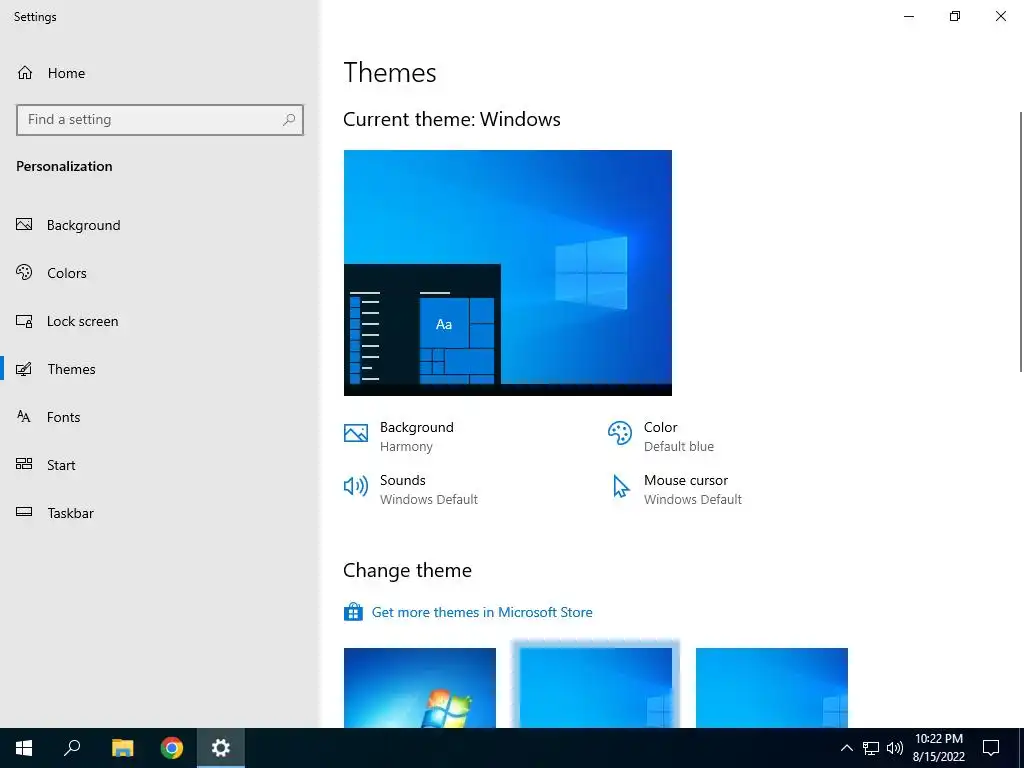Viewport: 1024px width, 768px height.
Task: Click the volume speaker in system tray
Action: click(895, 748)
